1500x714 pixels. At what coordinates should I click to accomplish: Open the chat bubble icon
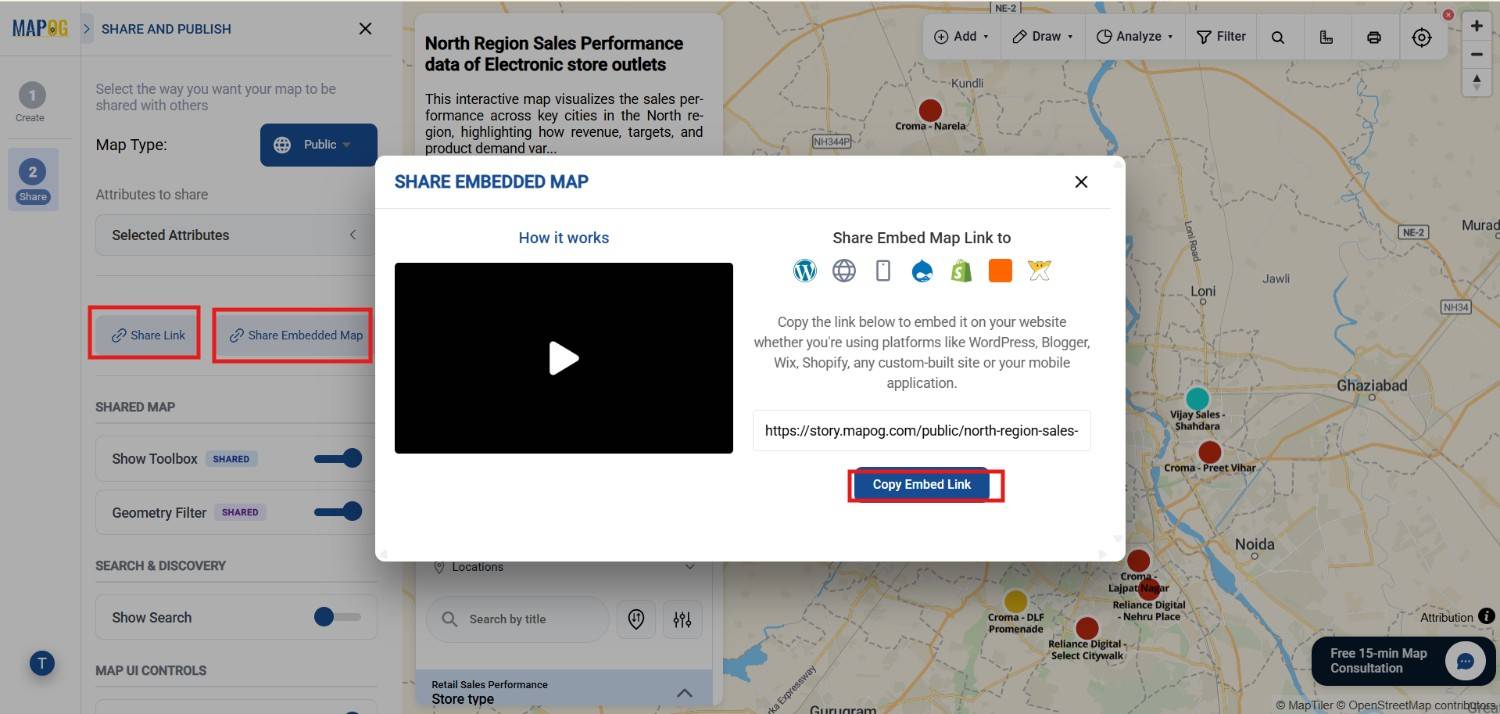pos(1466,661)
